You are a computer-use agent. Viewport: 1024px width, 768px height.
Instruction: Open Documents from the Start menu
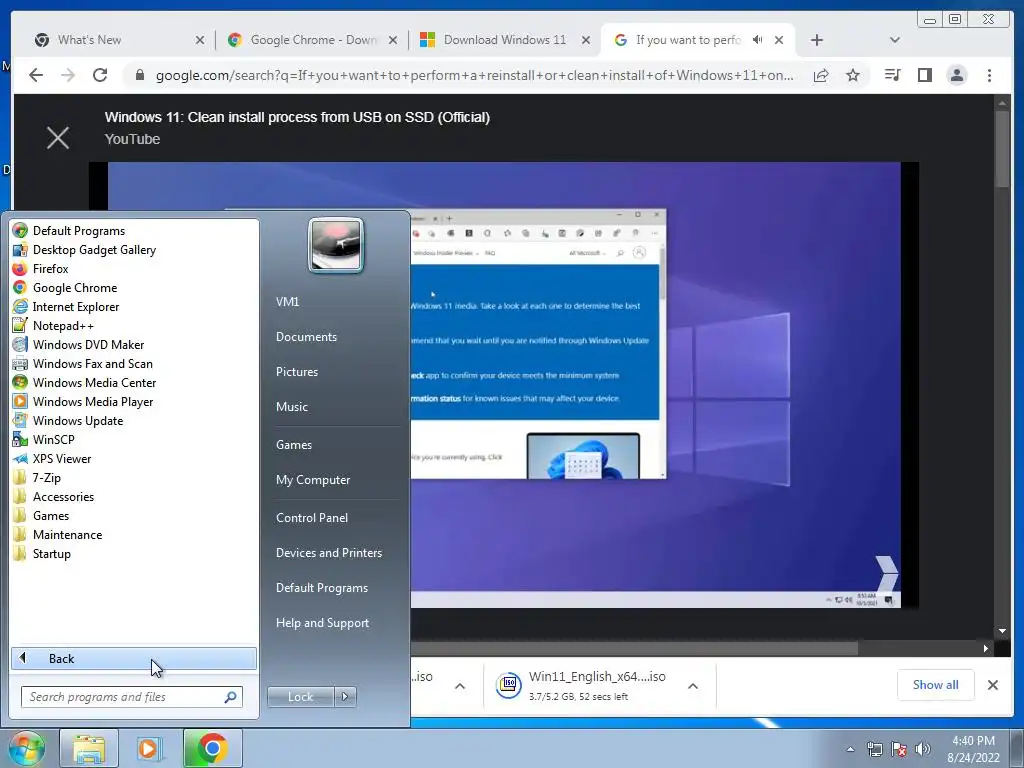(306, 336)
